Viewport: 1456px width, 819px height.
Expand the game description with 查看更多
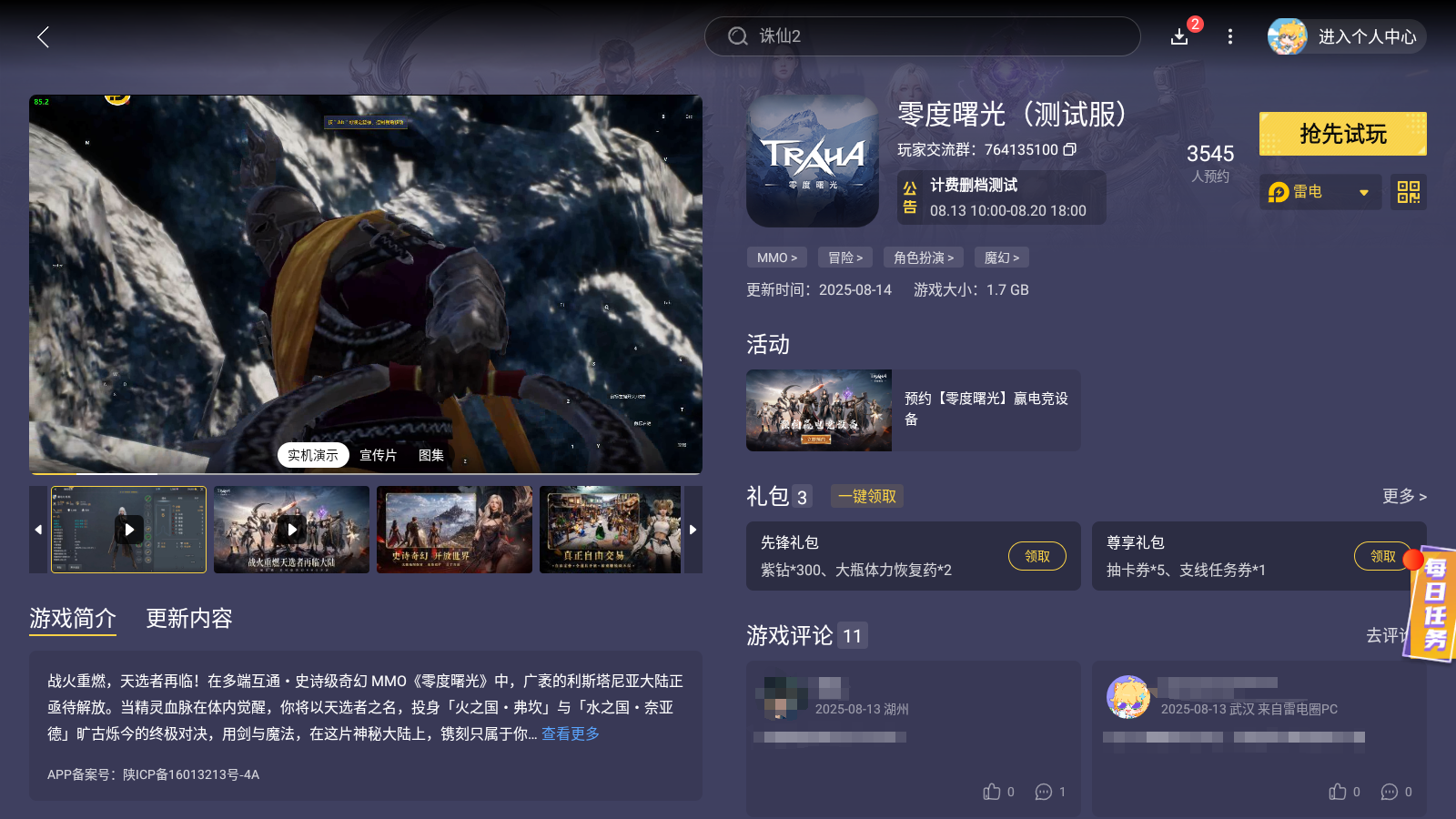pyautogui.click(x=571, y=733)
